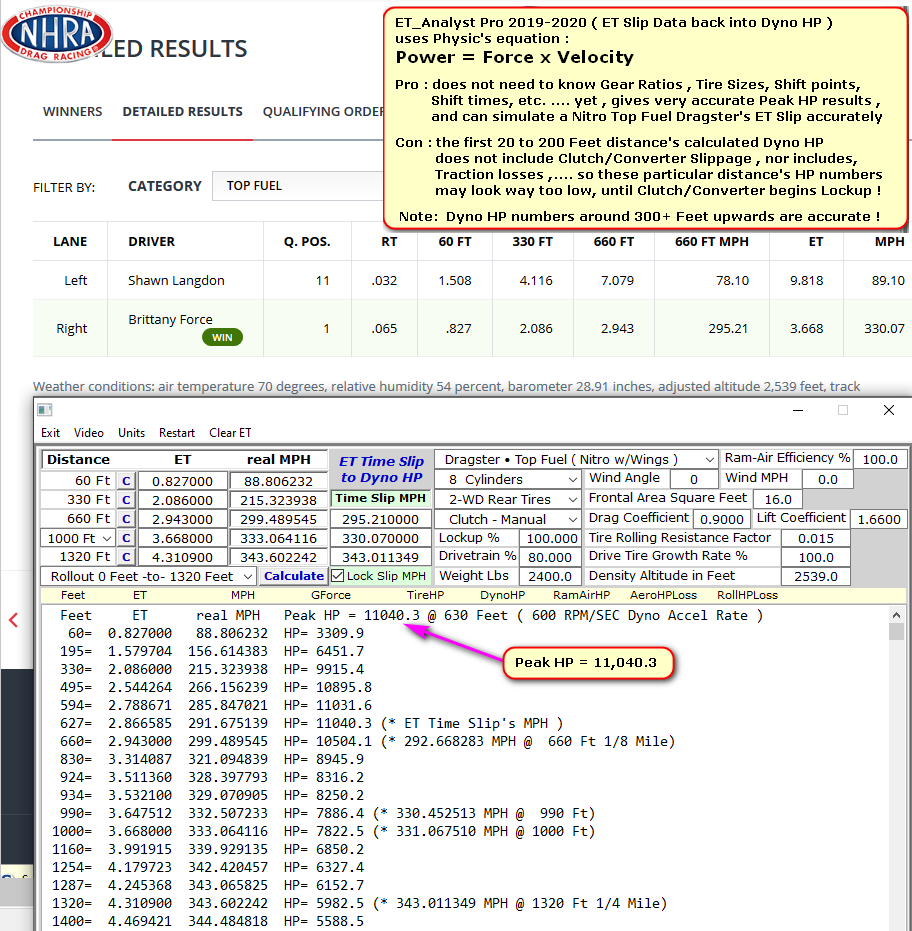This screenshot has height=931, width=912.
Task: Click the Density Altitude in Feet field
Action: click(816, 577)
